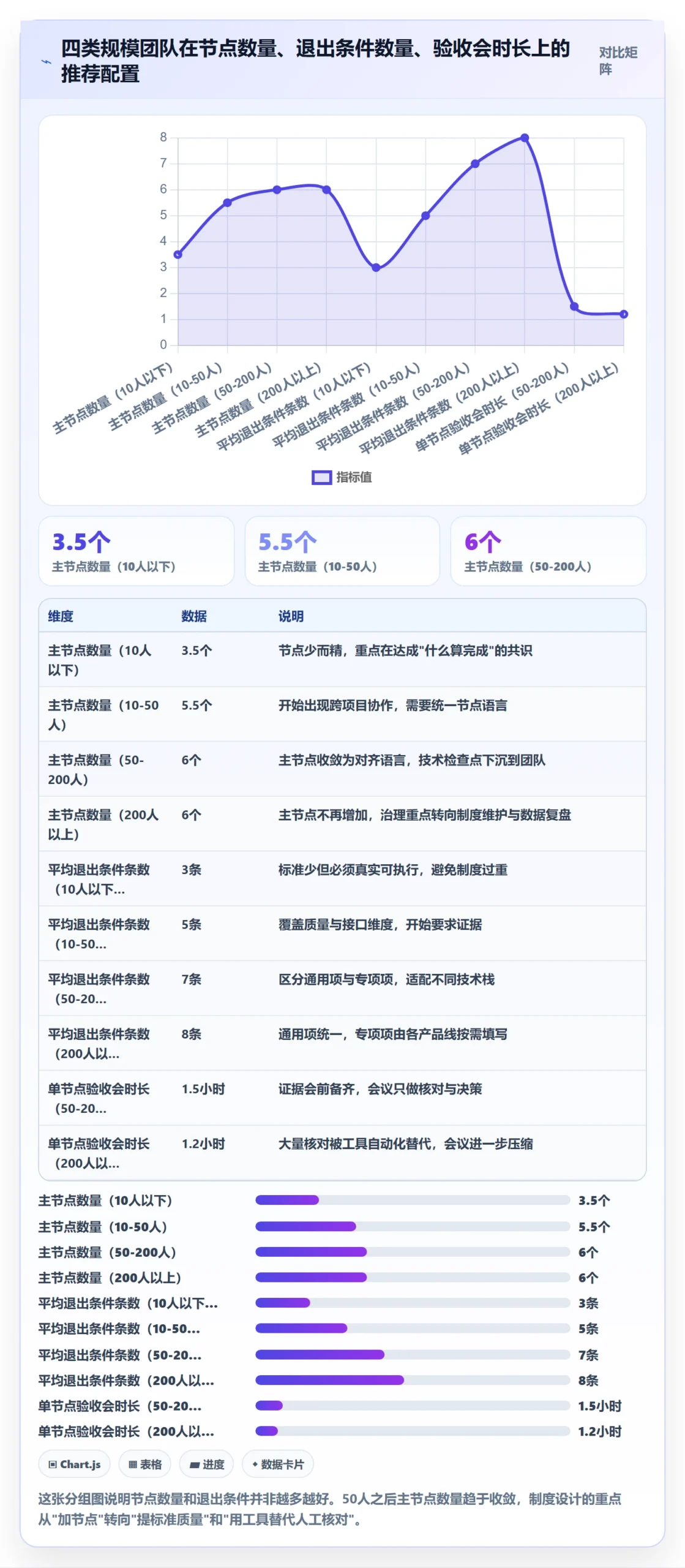Click the 说明 column header
The image size is (685, 1568).
point(291,616)
